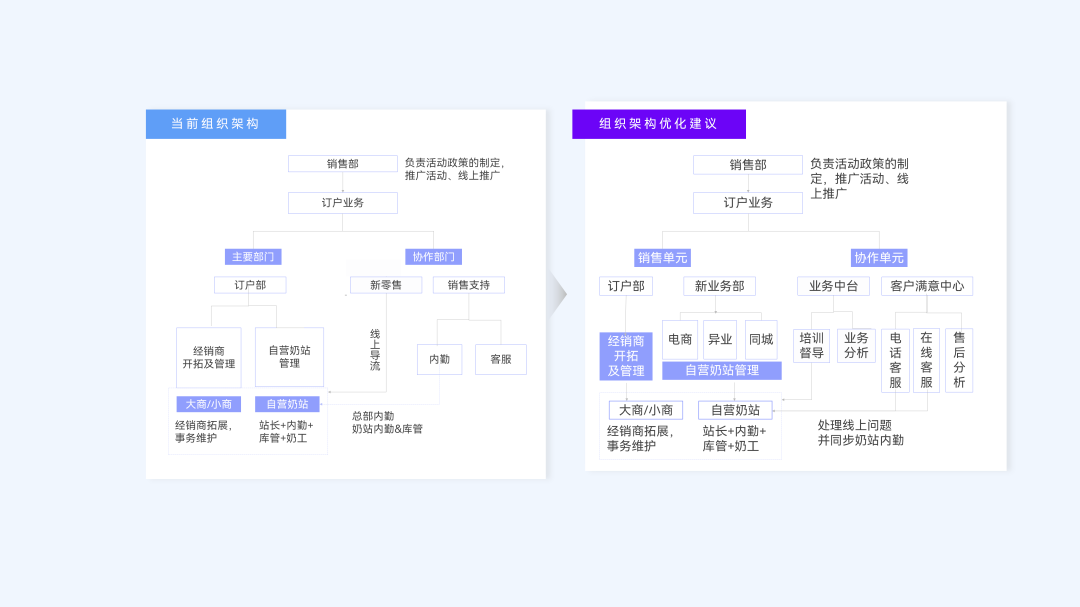Select the 经销商开拓及管理 box in left chart
This screenshot has width=1080, height=607.
click(x=210, y=357)
